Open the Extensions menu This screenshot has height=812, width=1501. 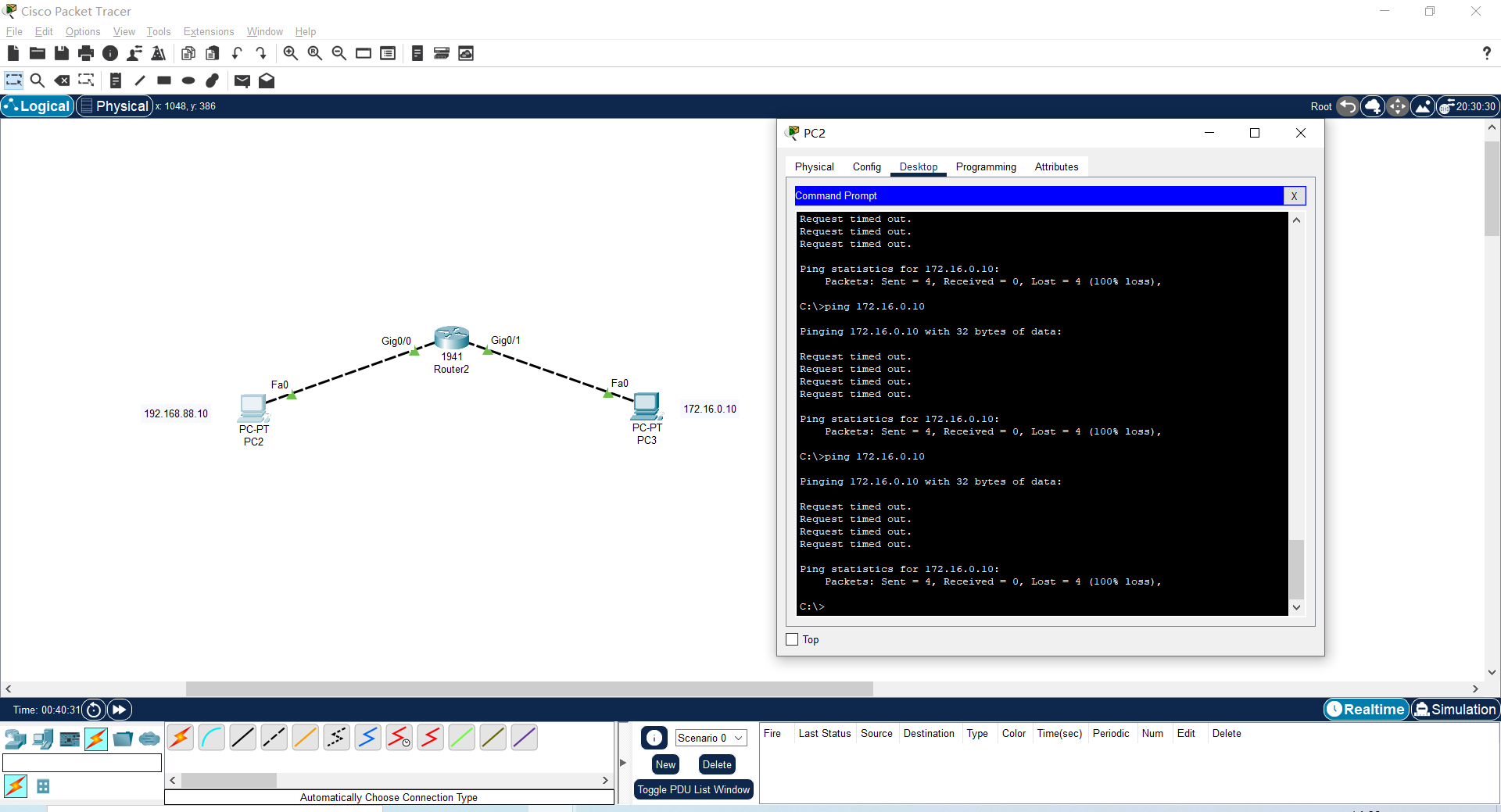tap(209, 31)
